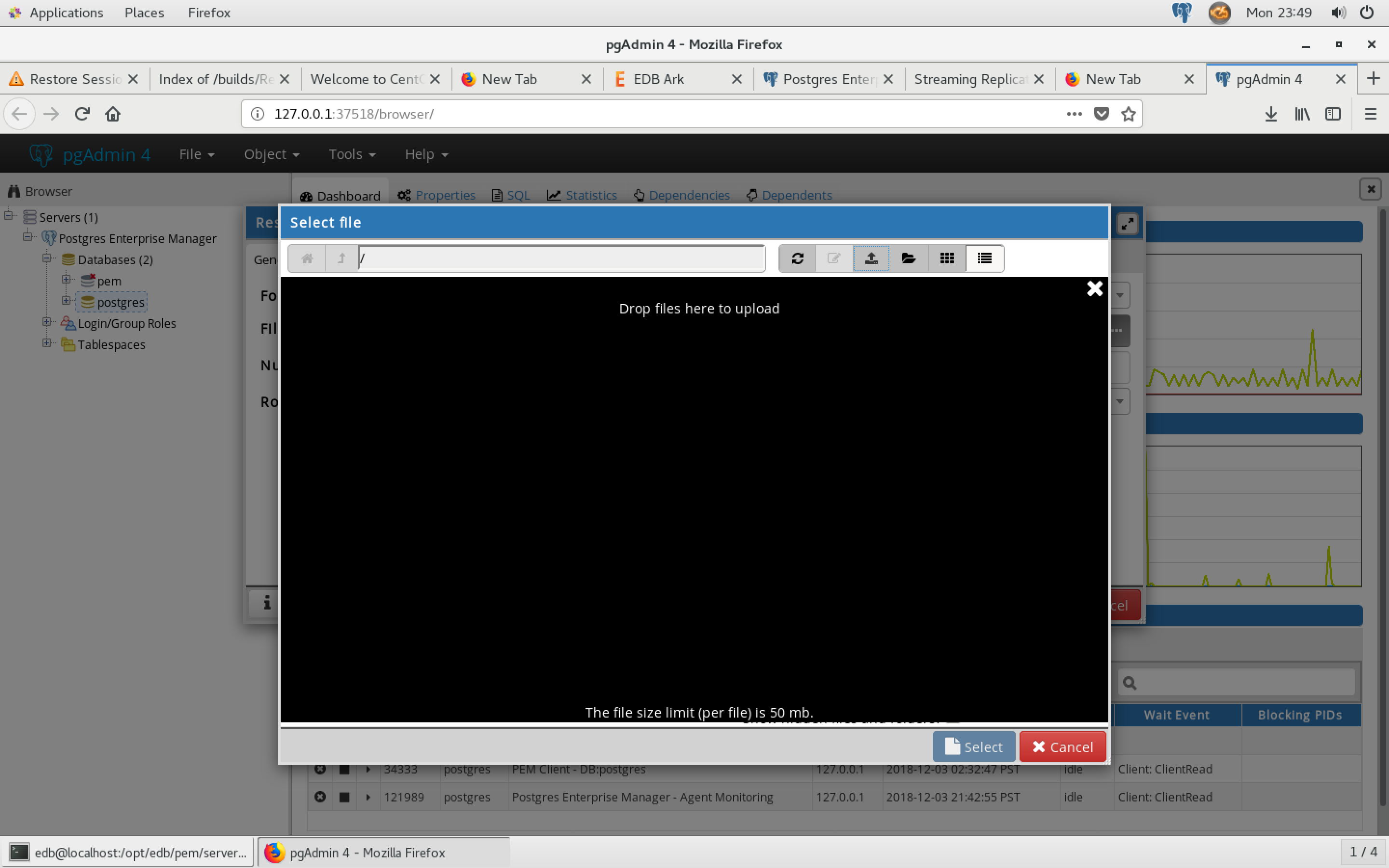Screen dimensions: 1389x868
Task: Click the Firefox bookmark star icon
Action: tap(1129, 114)
